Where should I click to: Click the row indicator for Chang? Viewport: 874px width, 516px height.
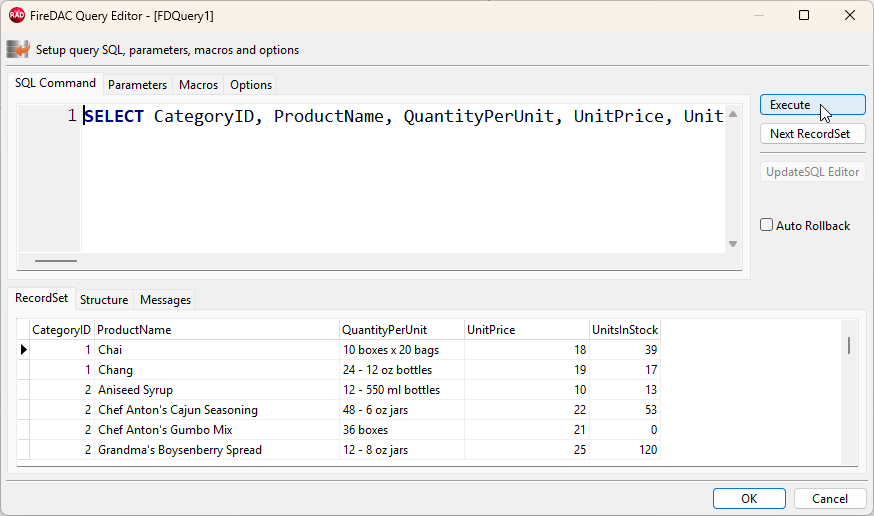click(23, 370)
